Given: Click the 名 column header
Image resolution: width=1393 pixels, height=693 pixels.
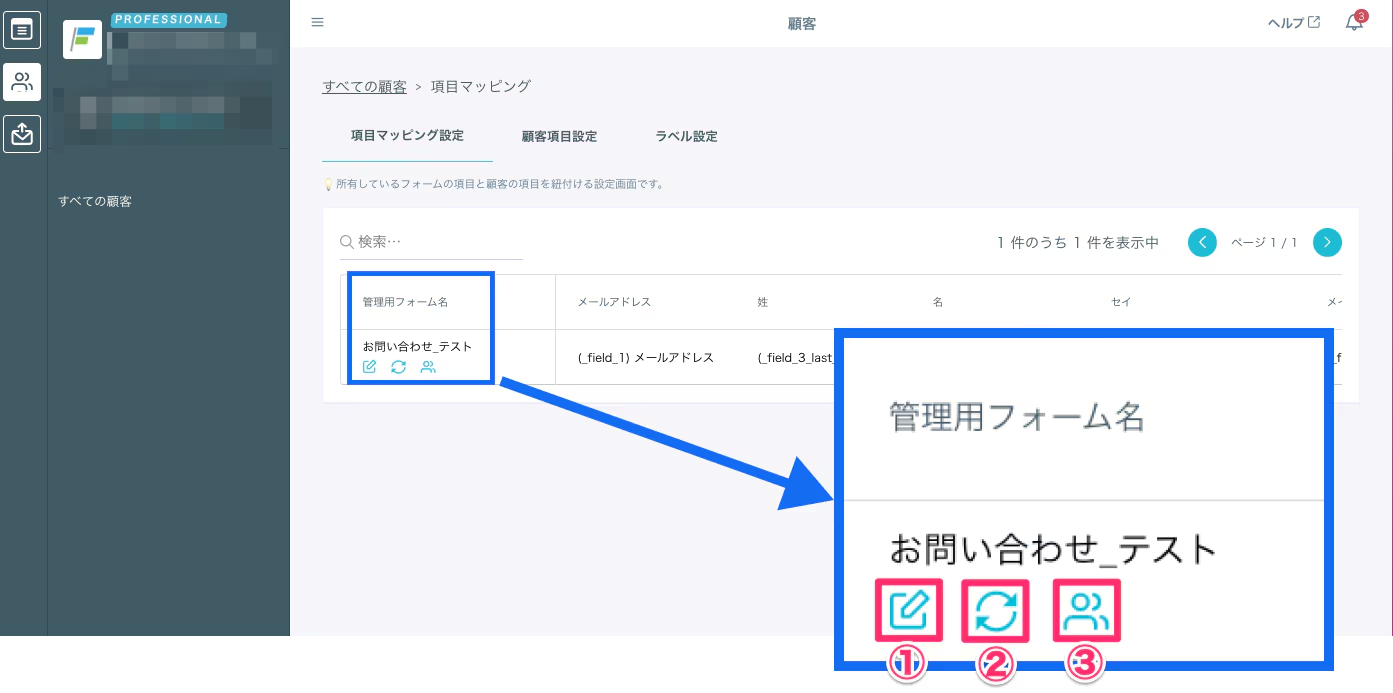Looking at the screenshot, I should tap(938, 301).
